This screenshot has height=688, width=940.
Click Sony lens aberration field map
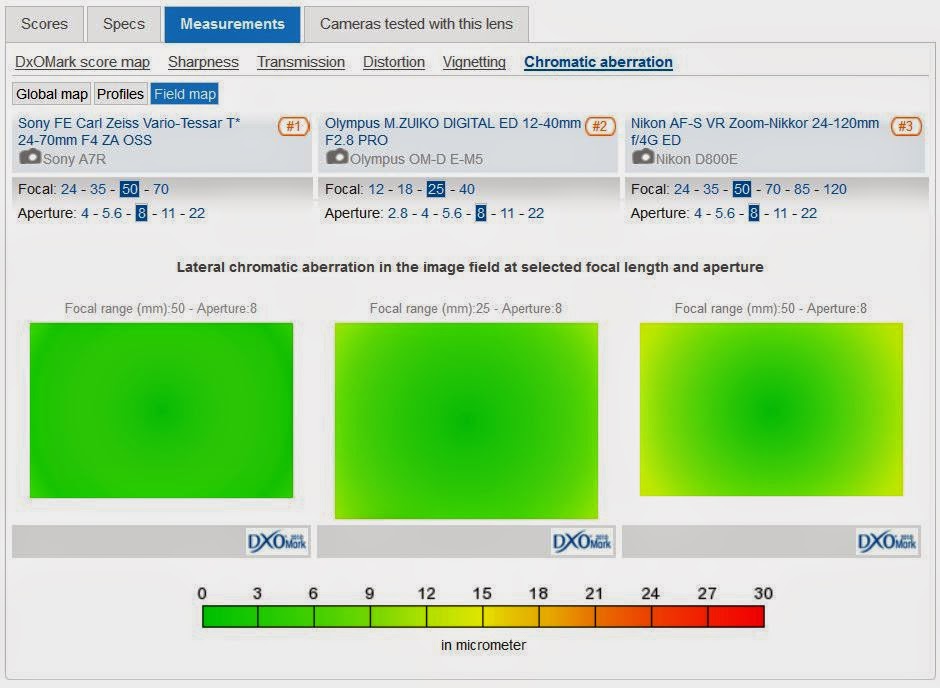(161, 411)
